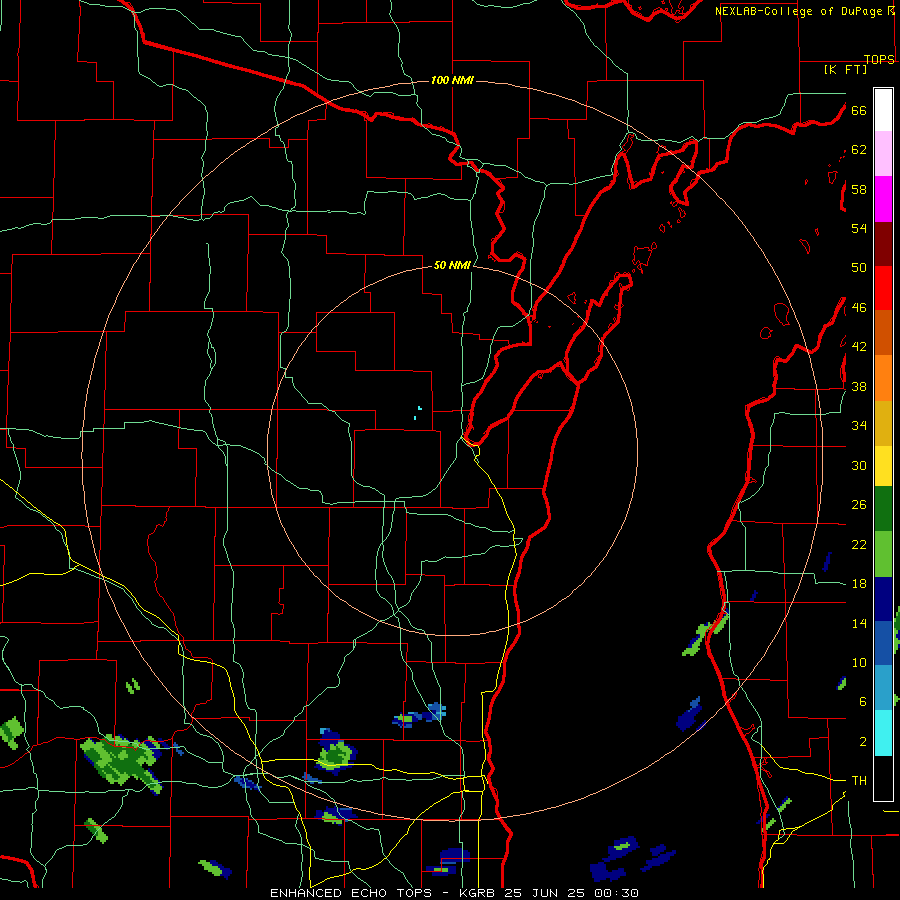Click the legend value 6
Image resolution: width=900 pixels, height=900 pixels.
tap(862, 702)
